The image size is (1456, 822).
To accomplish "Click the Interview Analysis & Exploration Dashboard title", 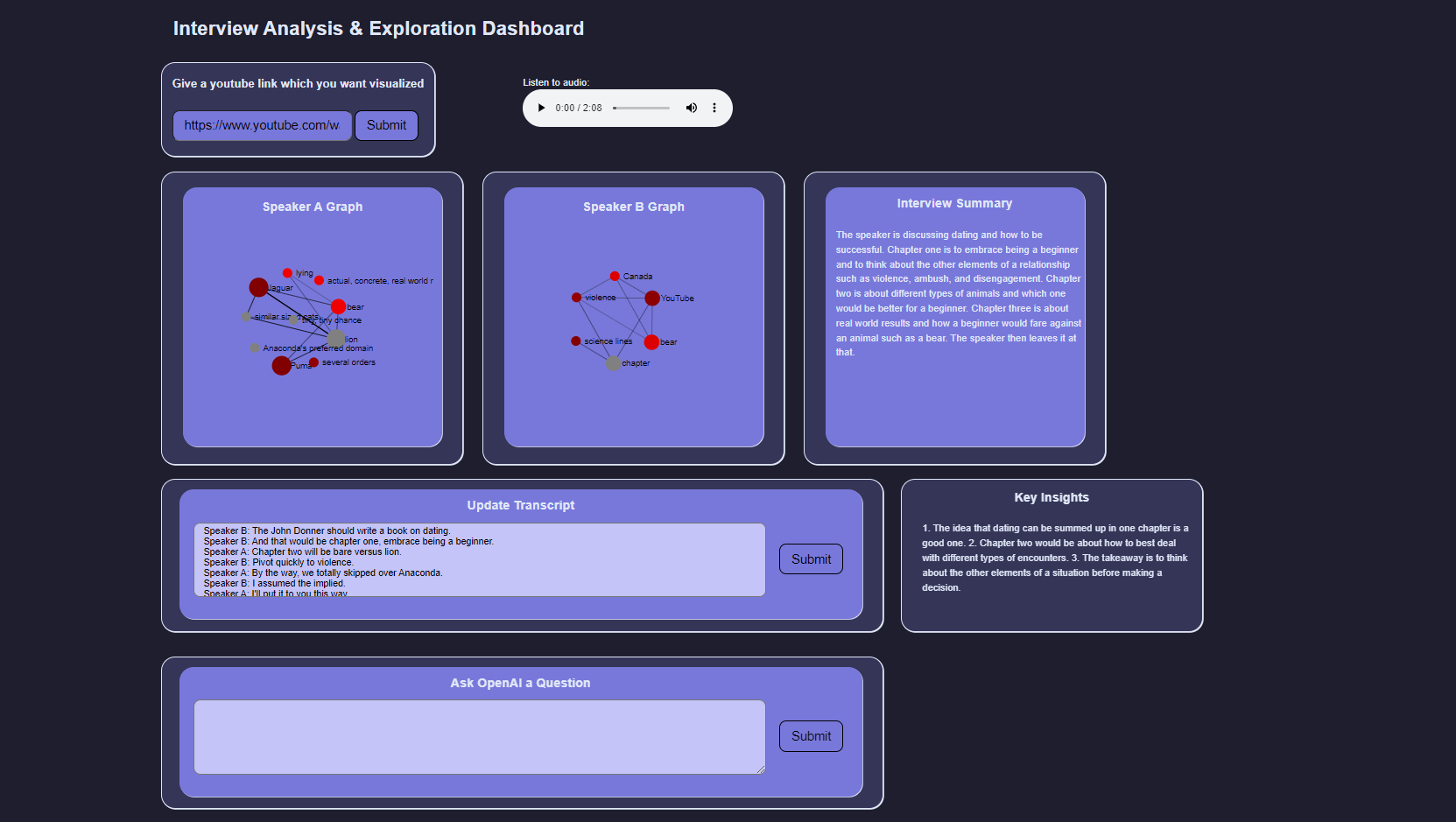I will point(378,28).
